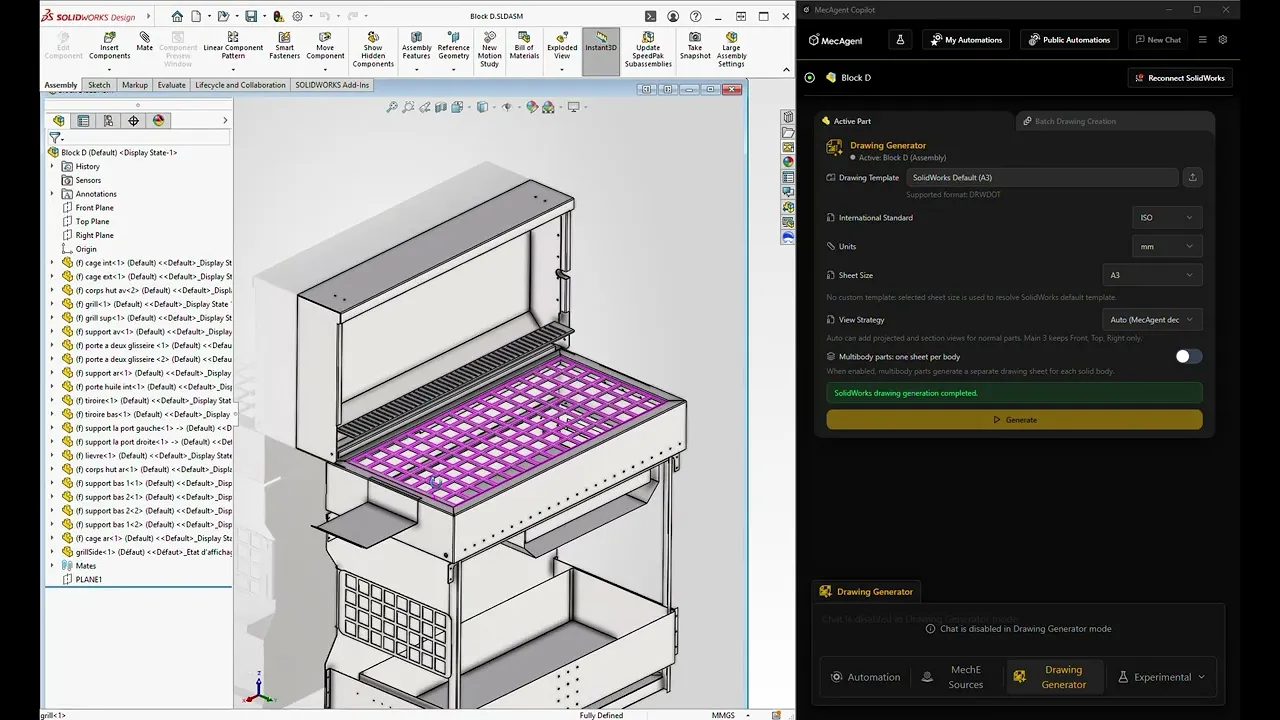Switch to Evaluate ribbon tab

(172, 85)
